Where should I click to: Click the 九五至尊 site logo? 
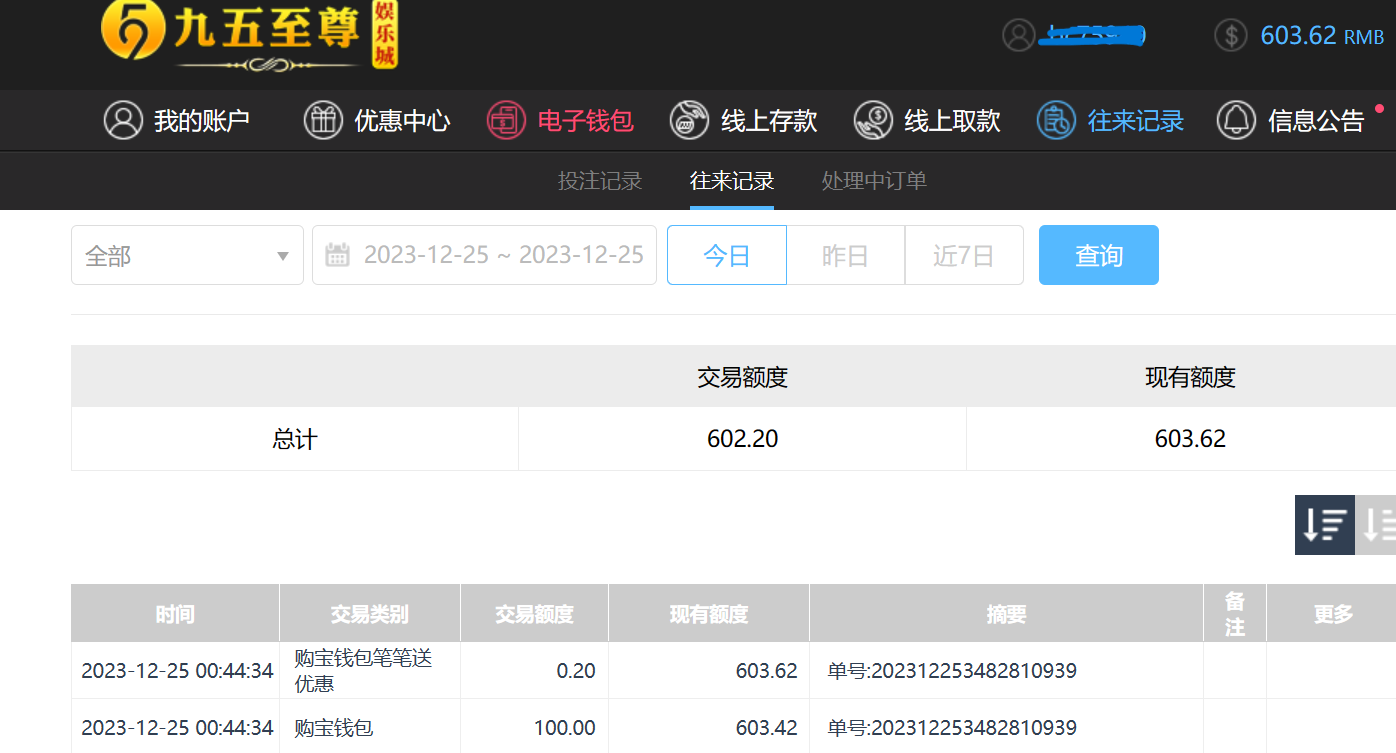249,36
